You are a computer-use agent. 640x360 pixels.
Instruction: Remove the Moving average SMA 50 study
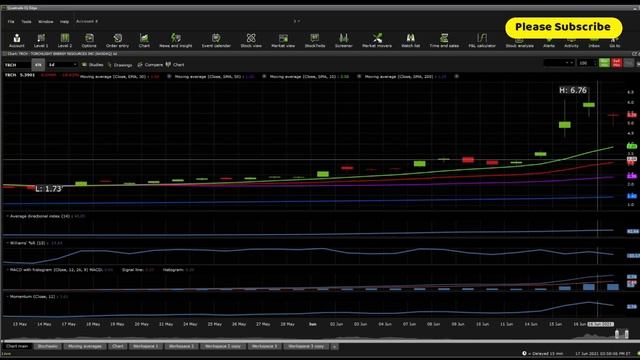click(x=264, y=76)
